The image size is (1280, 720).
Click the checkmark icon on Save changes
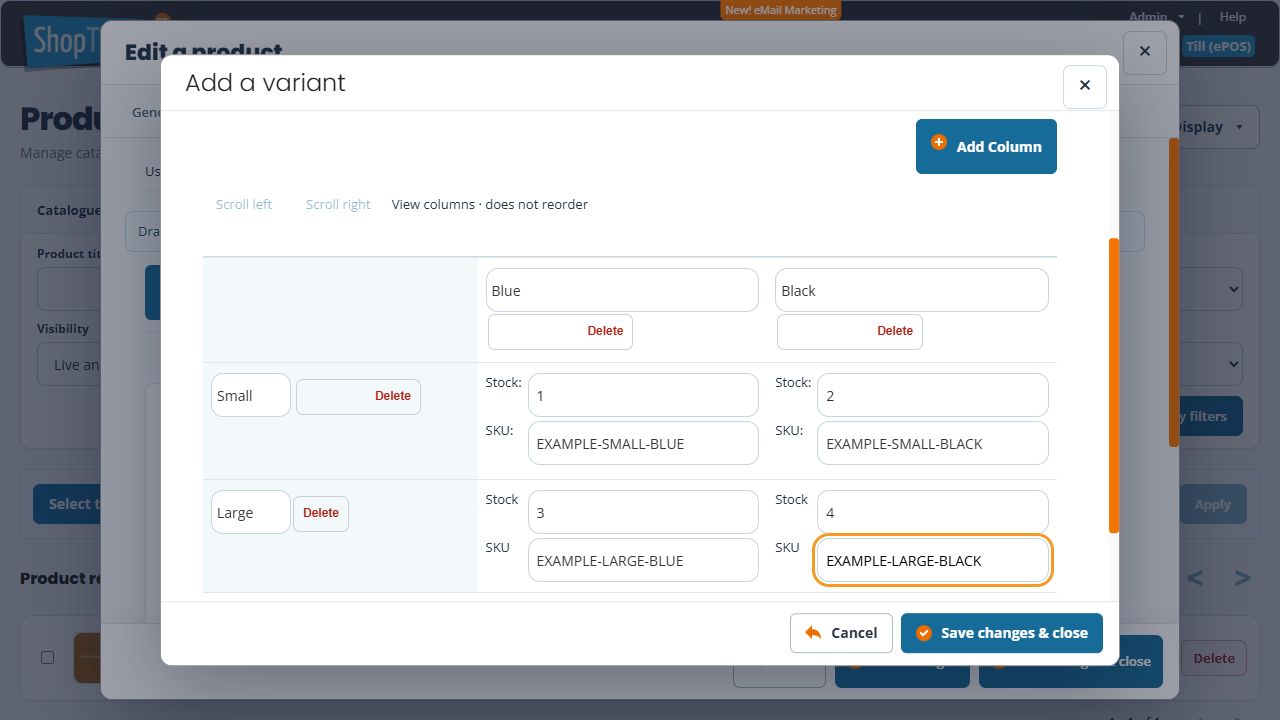(x=924, y=633)
